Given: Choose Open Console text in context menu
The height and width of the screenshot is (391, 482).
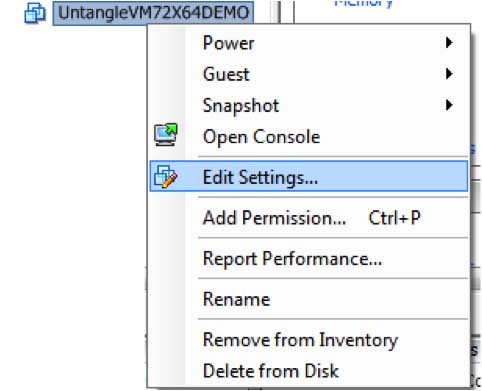Looking at the screenshot, I should [x=262, y=137].
